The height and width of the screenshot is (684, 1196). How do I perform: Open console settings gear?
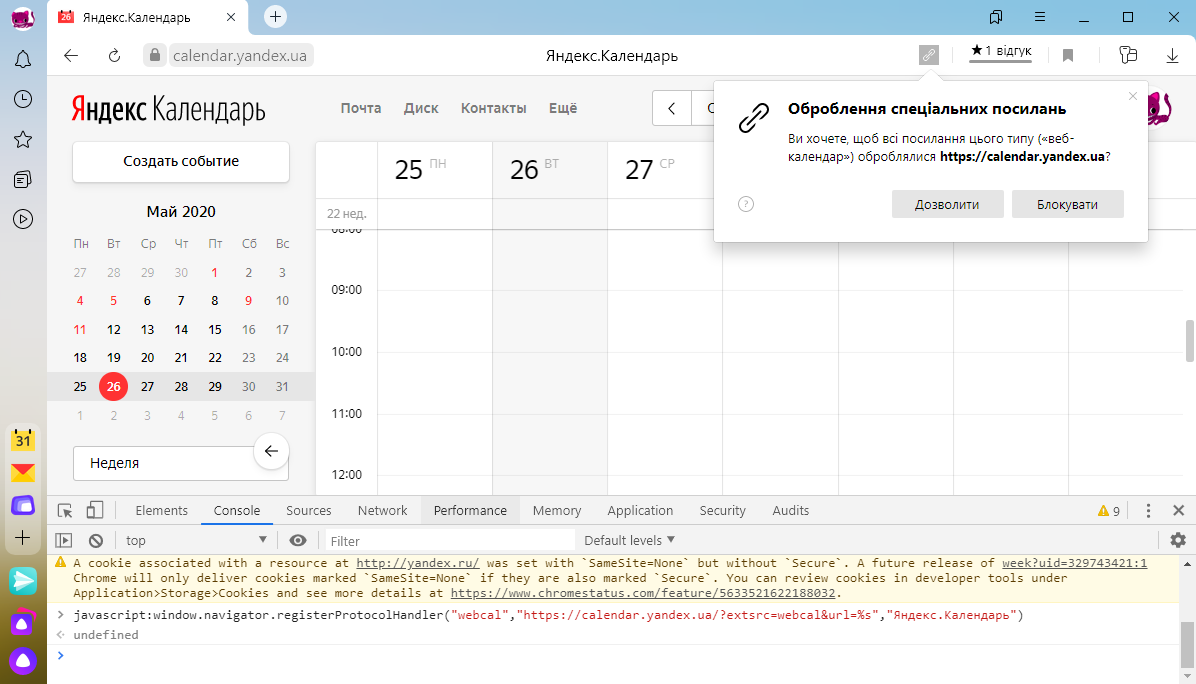tap(1178, 540)
